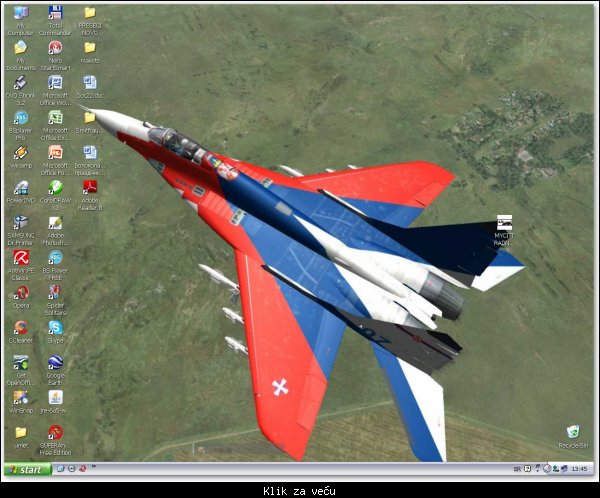Viewport: 600px width, 498px height.
Task: Select the Microsoft Office Excel shortcut
Action: click(55, 125)
